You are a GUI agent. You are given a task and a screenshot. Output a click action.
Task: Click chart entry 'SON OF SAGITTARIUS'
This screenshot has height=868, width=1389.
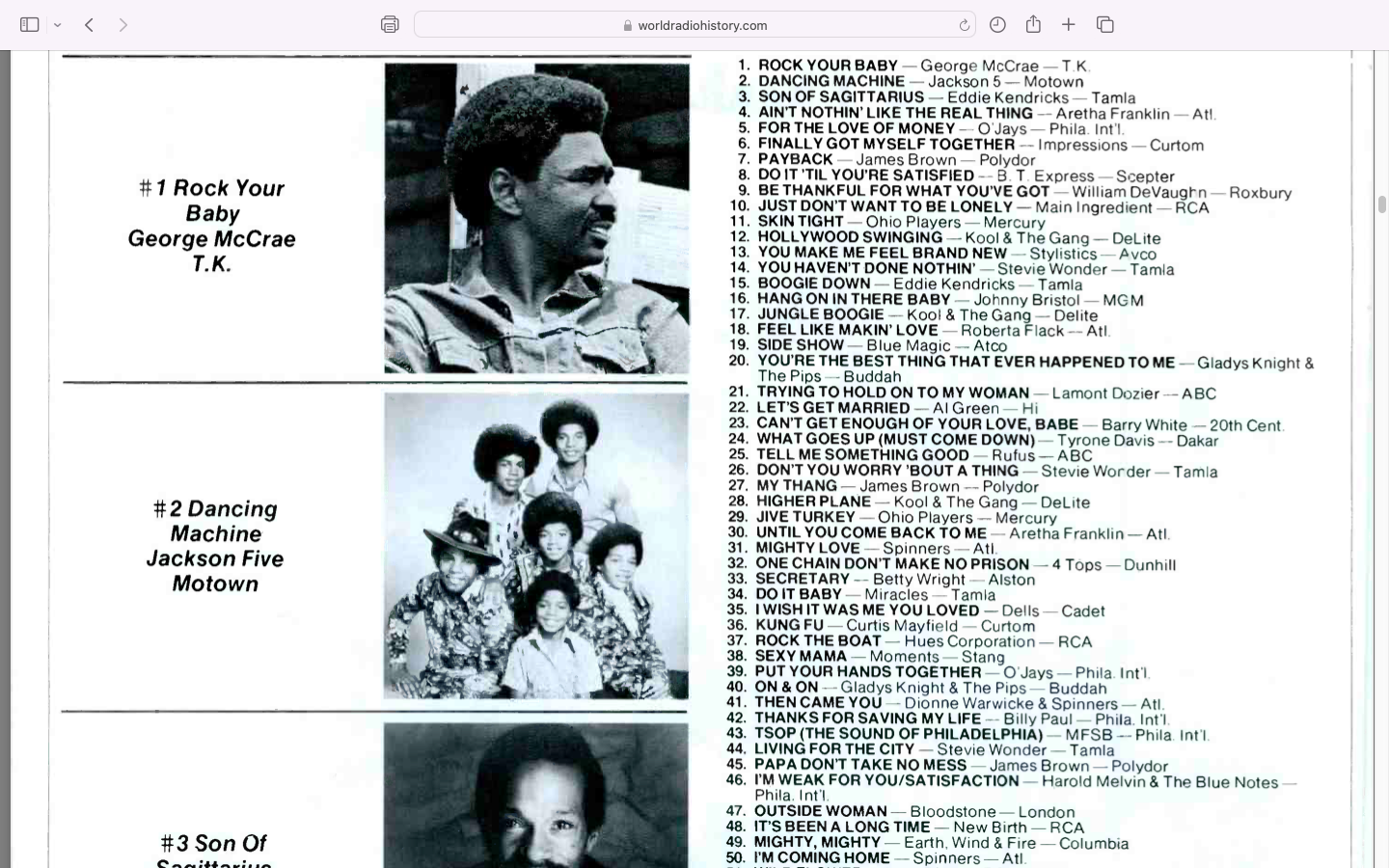point(841,96)
